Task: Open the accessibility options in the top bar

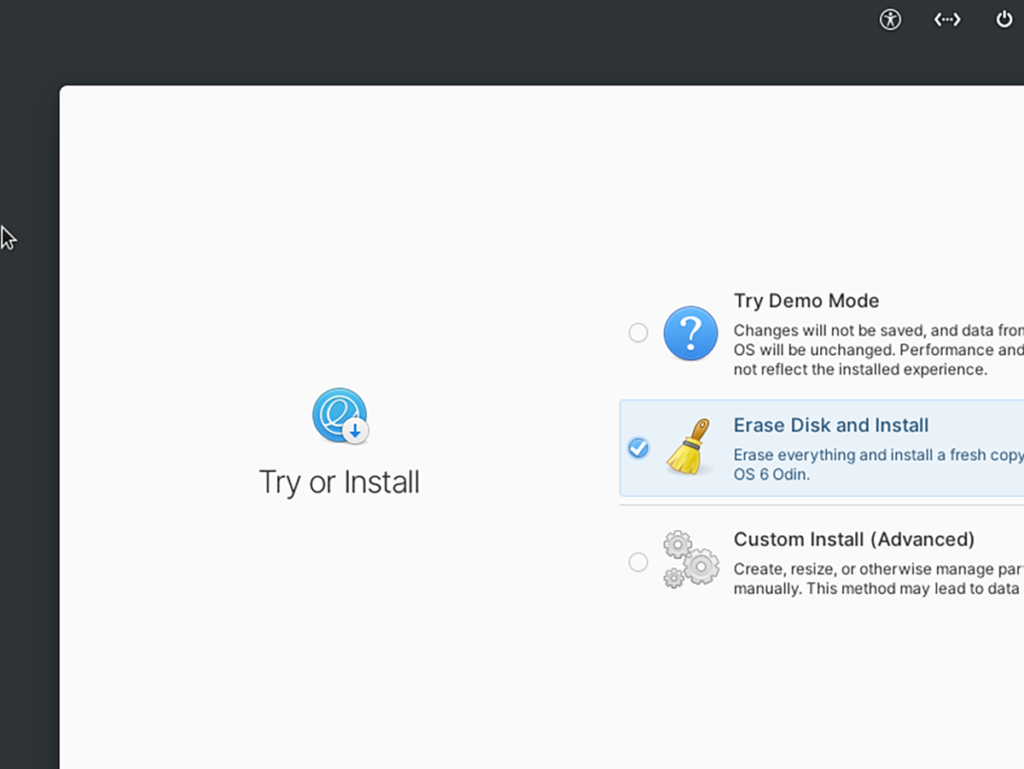Action: pos(889,19)
